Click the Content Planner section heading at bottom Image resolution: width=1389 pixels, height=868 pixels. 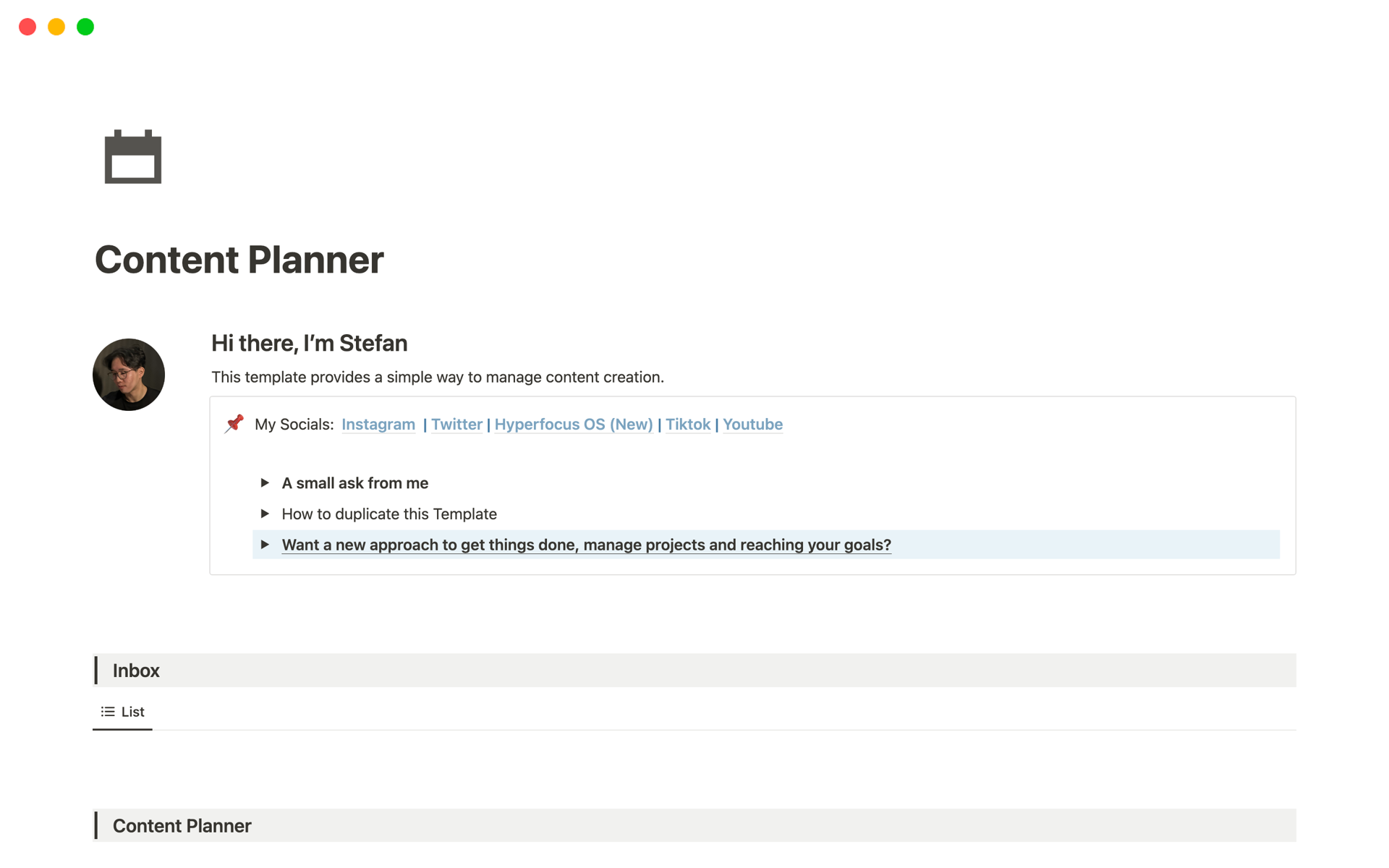pos(182,826)
